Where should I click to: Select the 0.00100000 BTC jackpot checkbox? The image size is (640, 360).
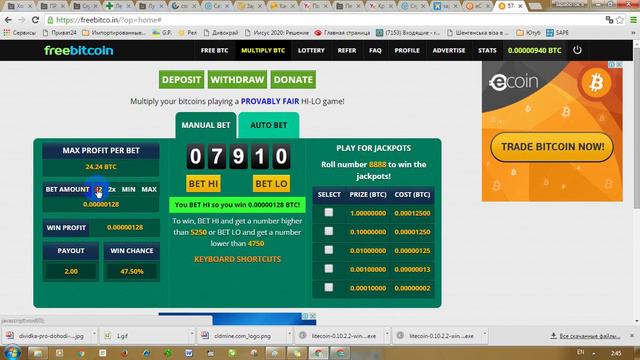click(x=329, y=269)
